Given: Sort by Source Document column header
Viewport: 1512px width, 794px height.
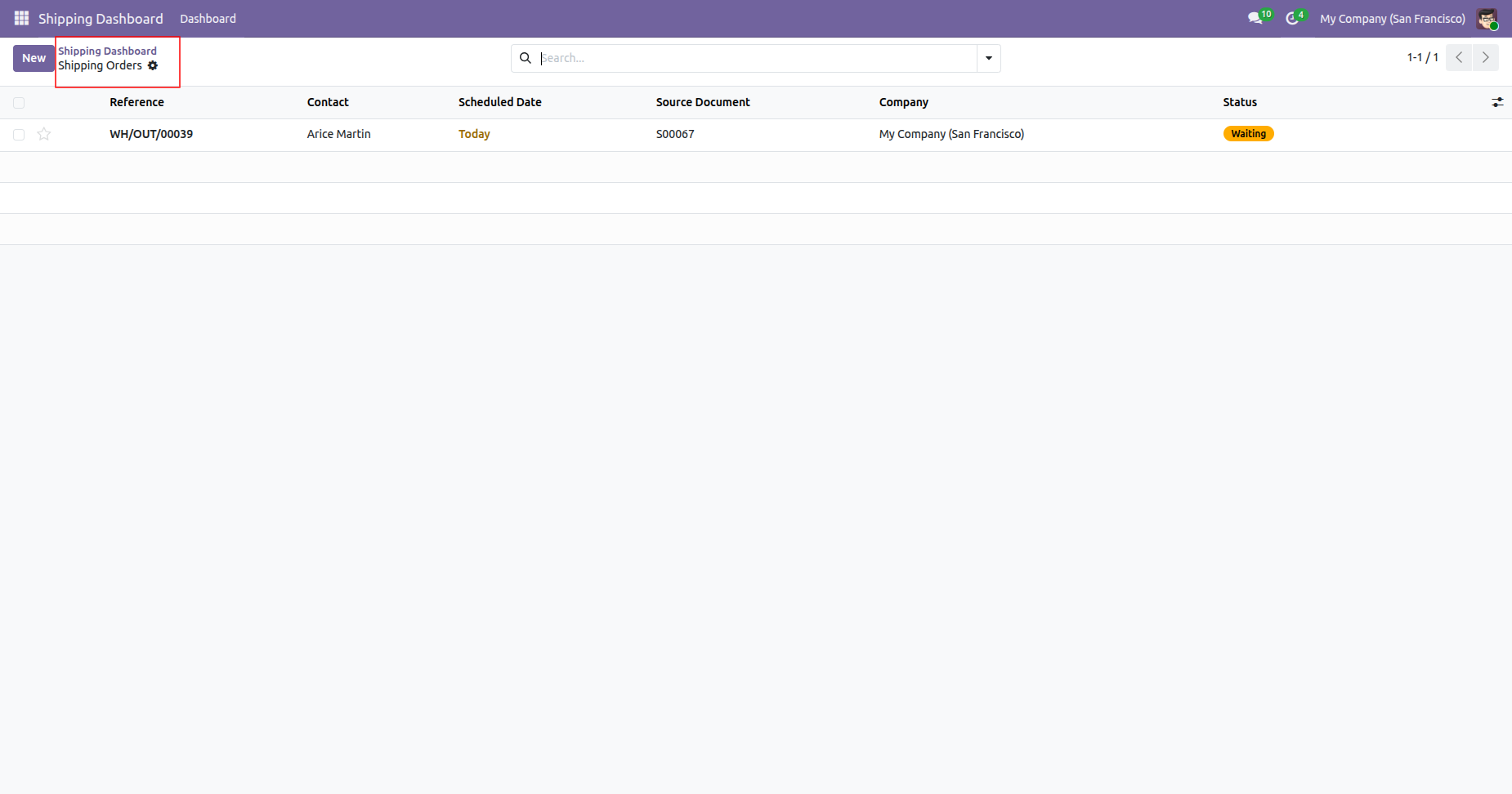Looking at the screenshot, I should click(x=703, y=102).
